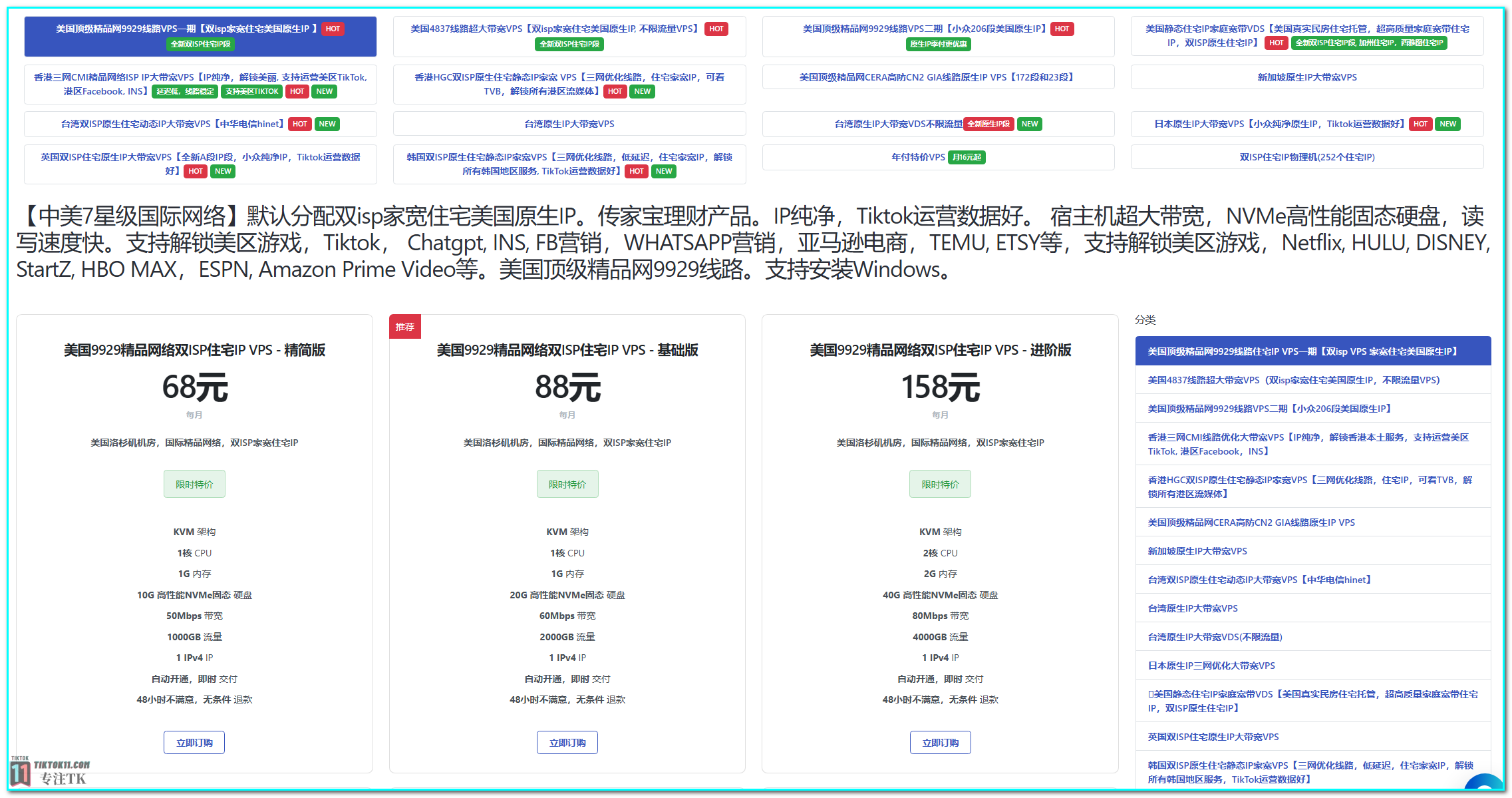1512x798 pixels.
Task: Open the 香港三网CMI精品网络ISP IP大带宽VPS tab
Action: click(200, 85)
